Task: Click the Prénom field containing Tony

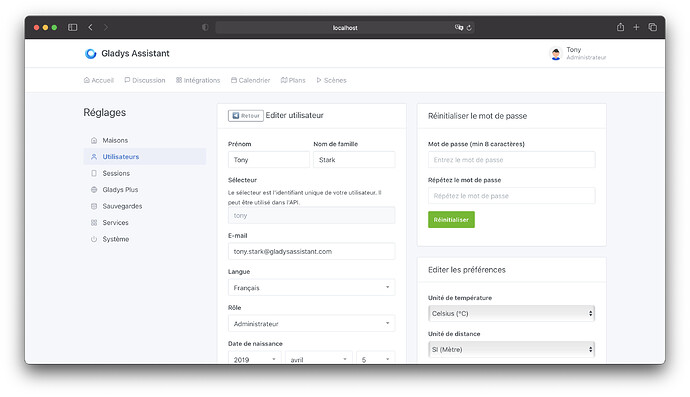Action: [268, 160]
